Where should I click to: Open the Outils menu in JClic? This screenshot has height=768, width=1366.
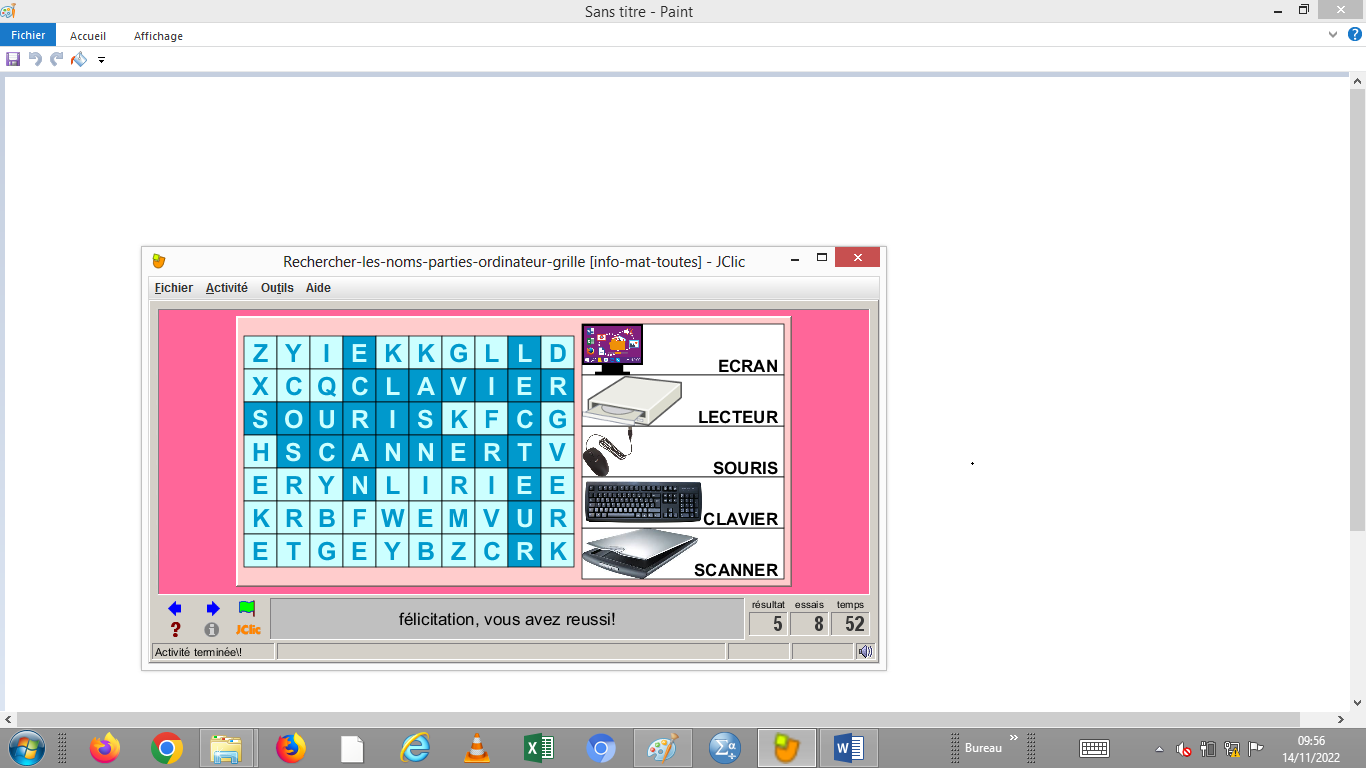pos(277,288)
